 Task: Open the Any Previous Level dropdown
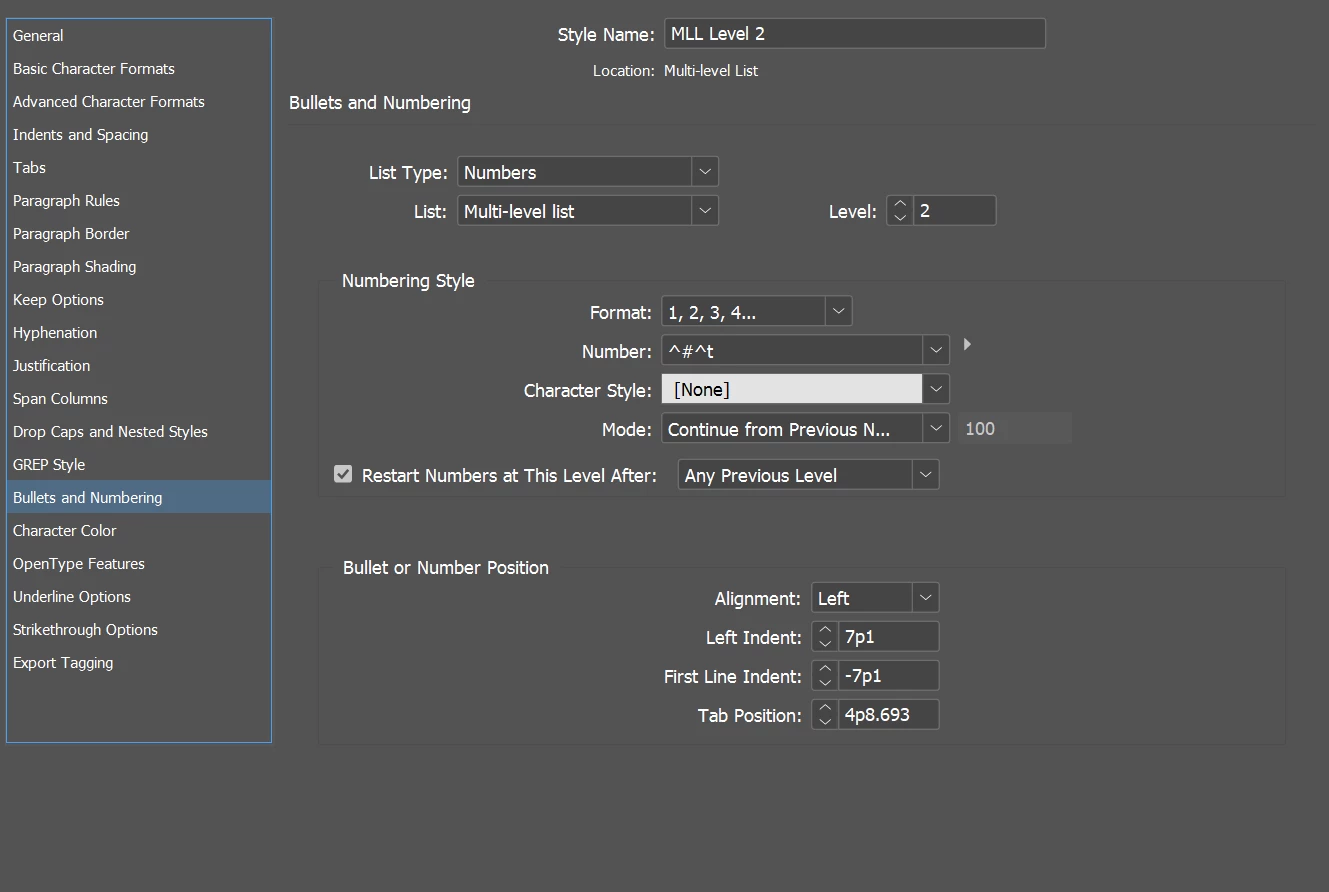pos(808,475)
